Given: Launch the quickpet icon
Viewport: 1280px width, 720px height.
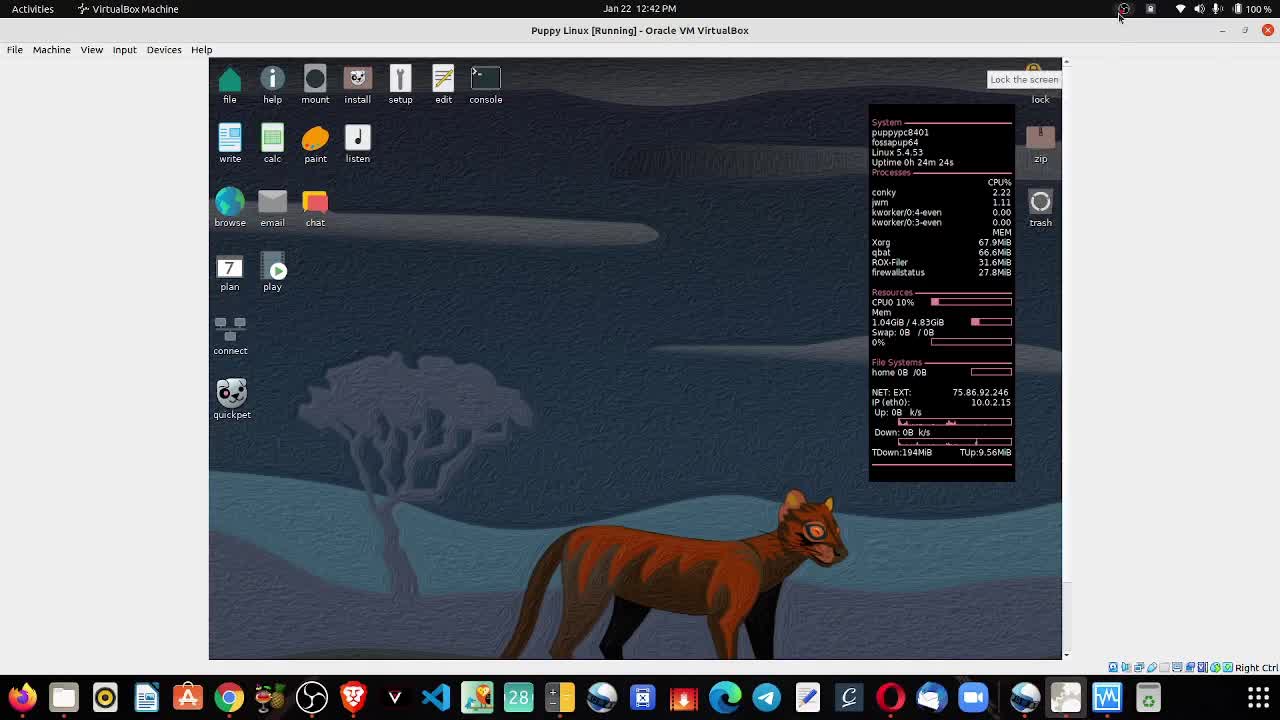Looking at the screenshot, I should (x=231, y=400).
